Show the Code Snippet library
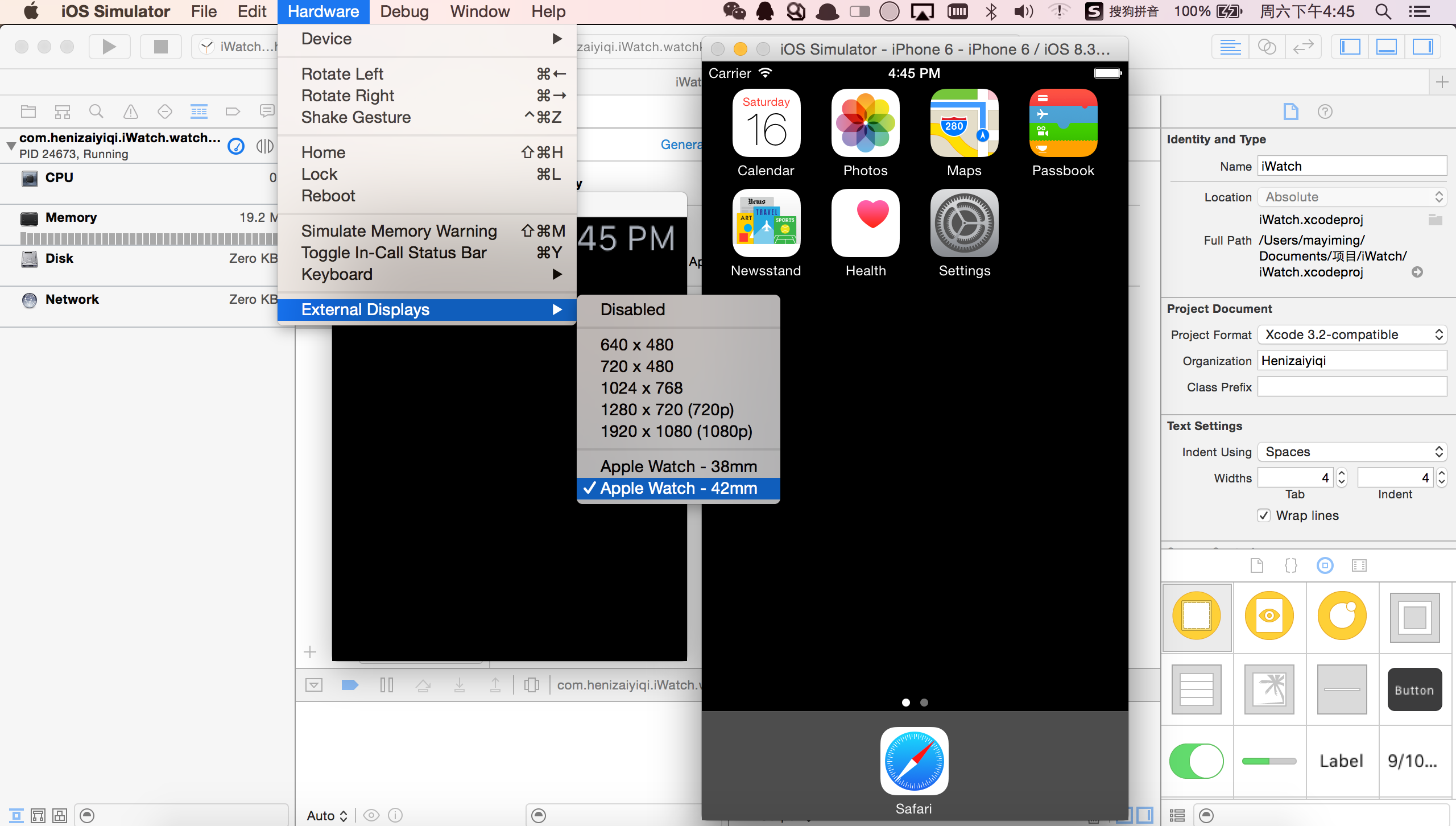The image size is (1456, 826). coord(1291,565)
